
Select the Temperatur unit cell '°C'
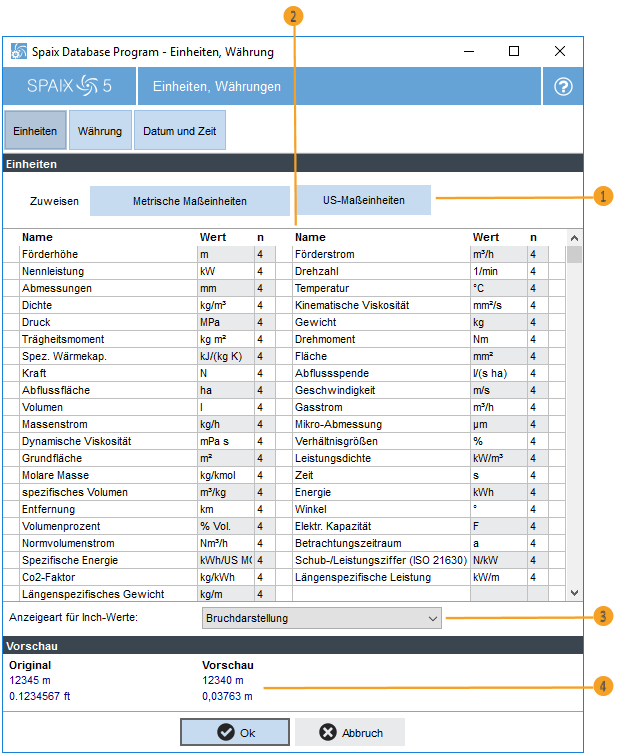pos(499,288)
